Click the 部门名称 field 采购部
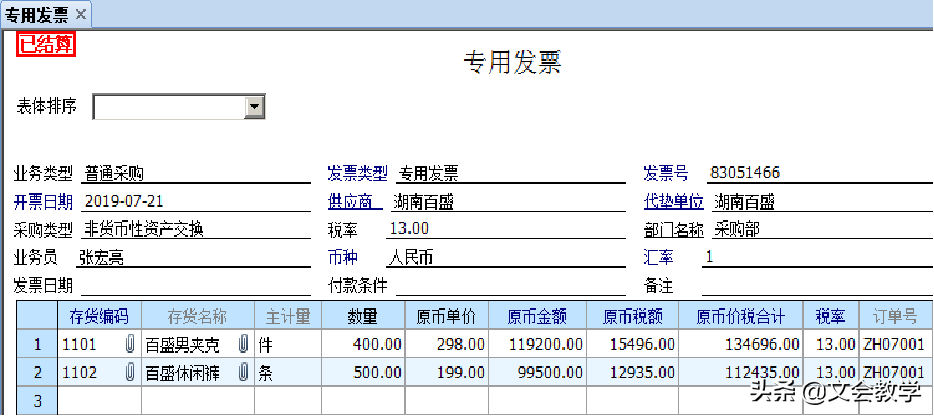This screenshot has width=934, height=416. click(x=821, y=229)
